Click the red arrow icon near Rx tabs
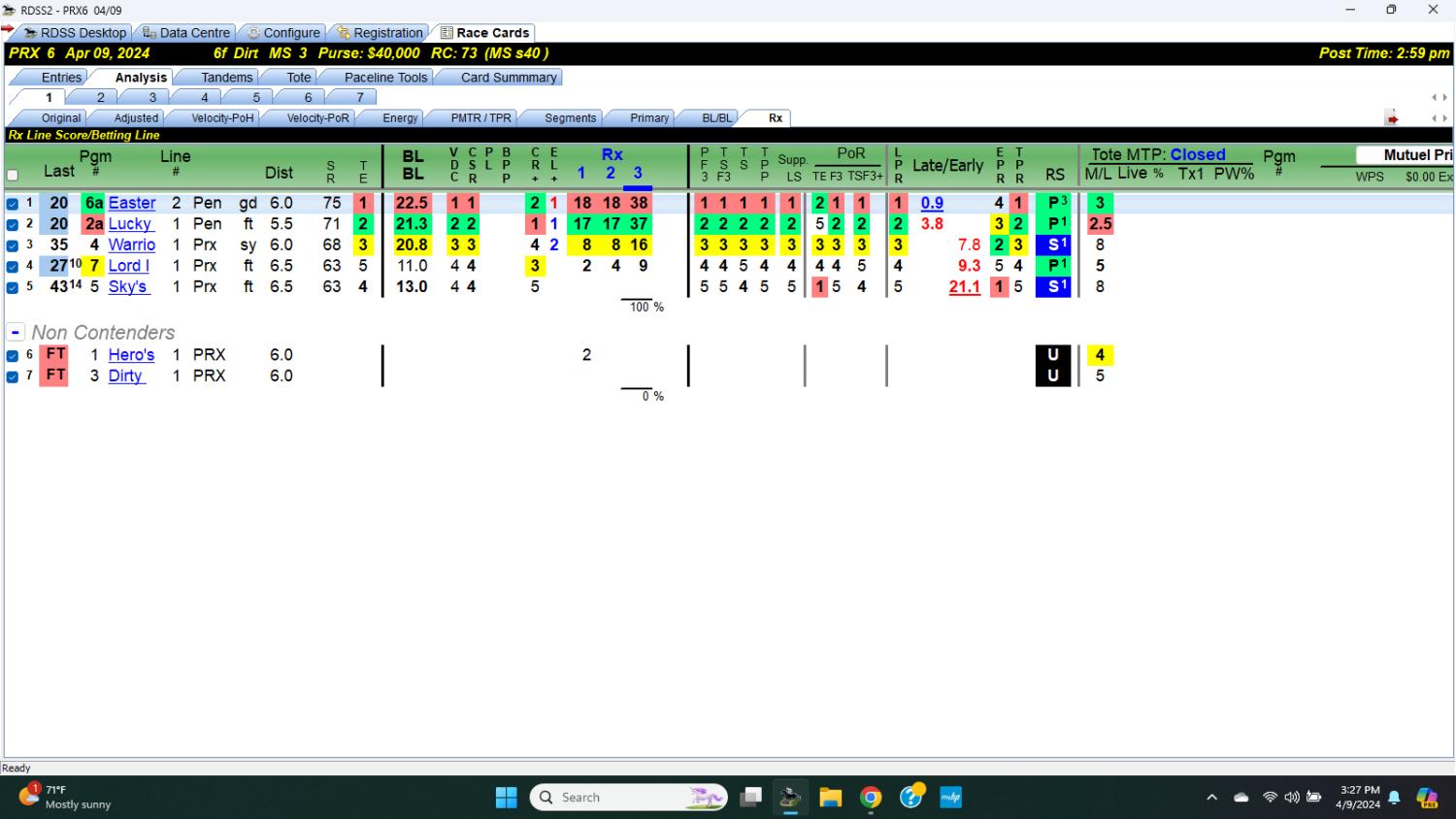This screenshot has width=1456, height=819. coord(1393,118)
